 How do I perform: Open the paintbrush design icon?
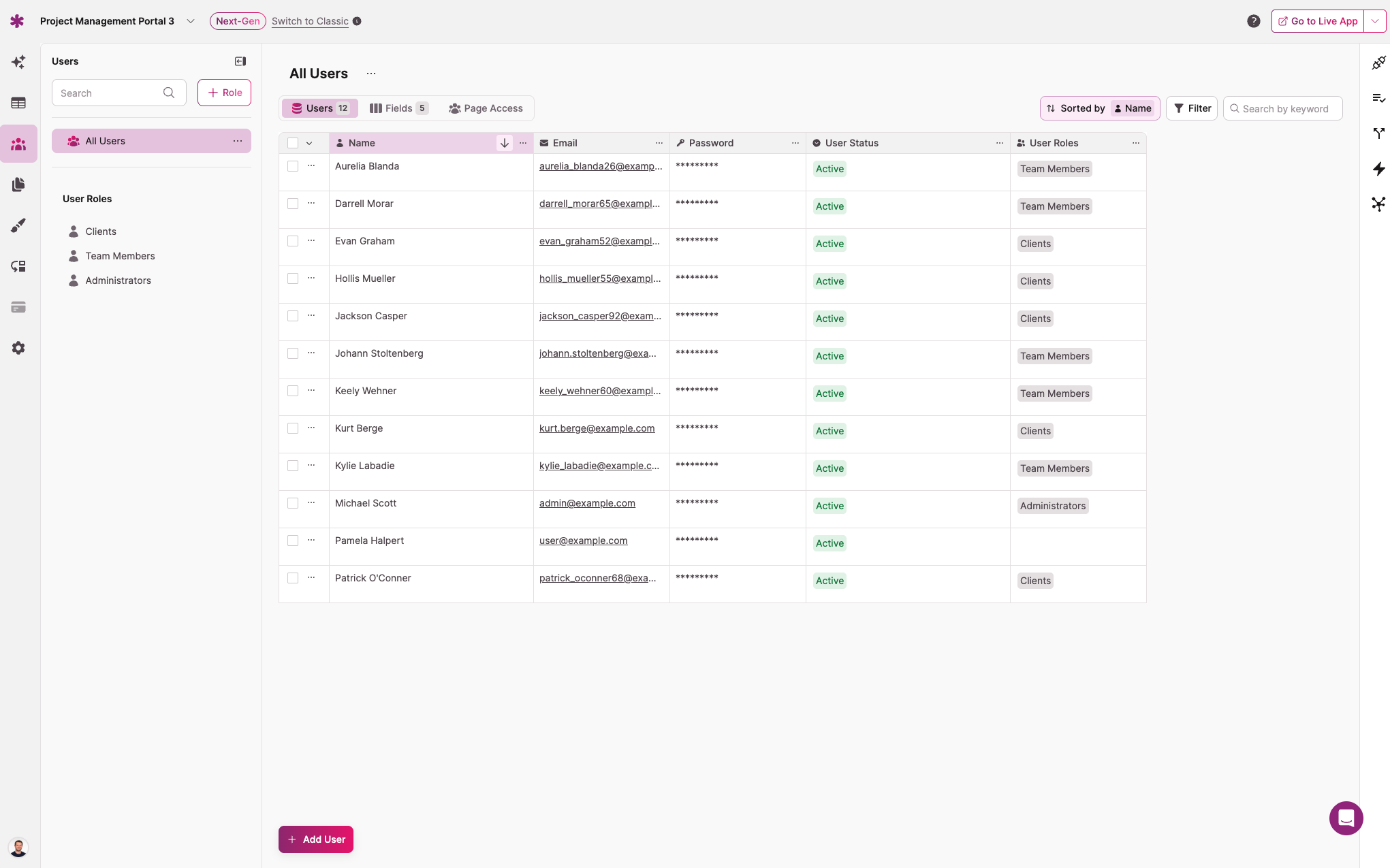click(18, 225)
